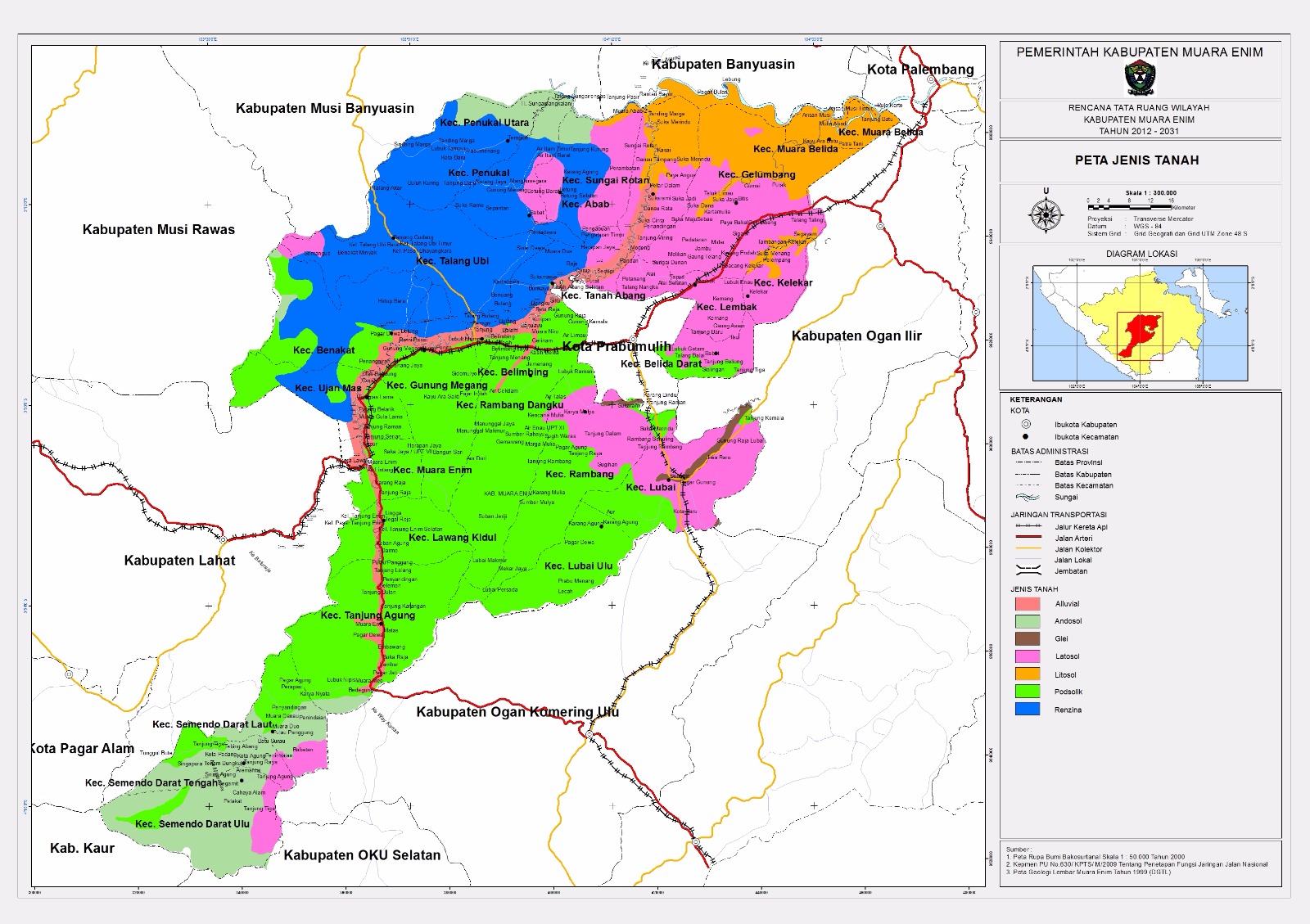Click the Sungai river legend symbol

click(x=1028, y=497)
